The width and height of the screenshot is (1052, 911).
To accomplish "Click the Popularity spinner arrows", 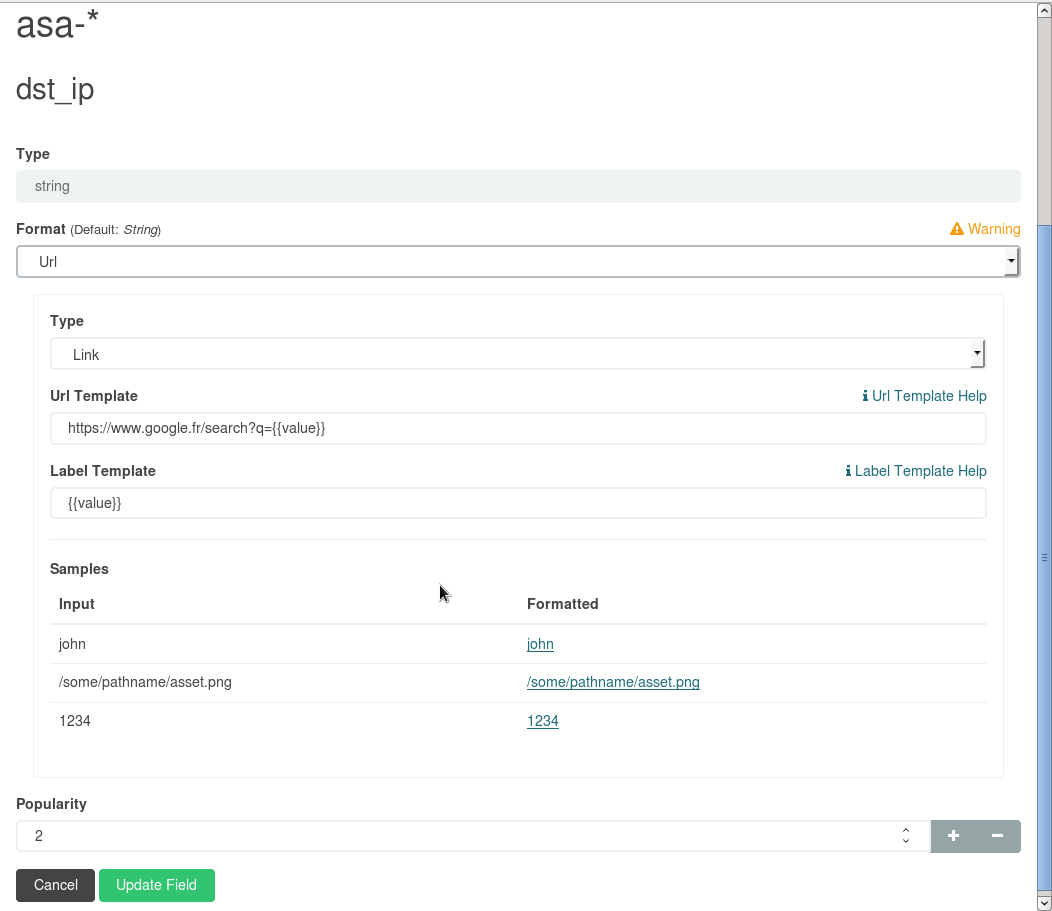I will [x=906, y=836].
